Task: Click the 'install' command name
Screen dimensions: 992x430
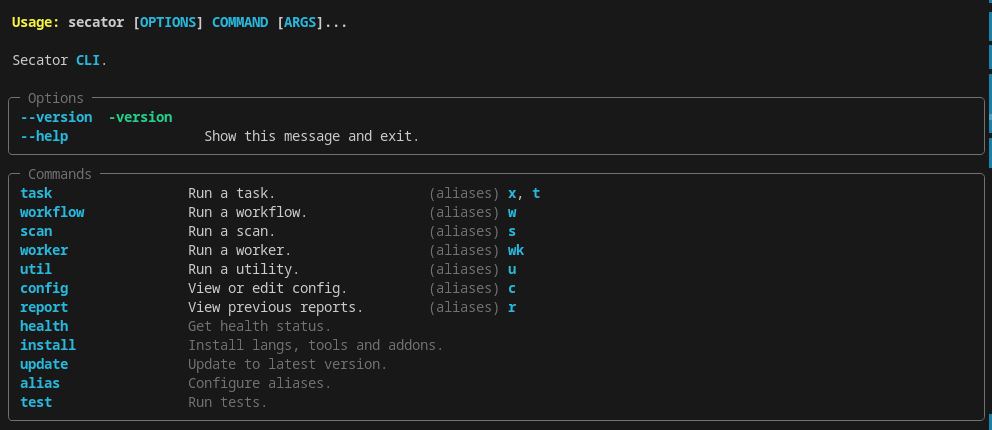Action: pos(48,345)
